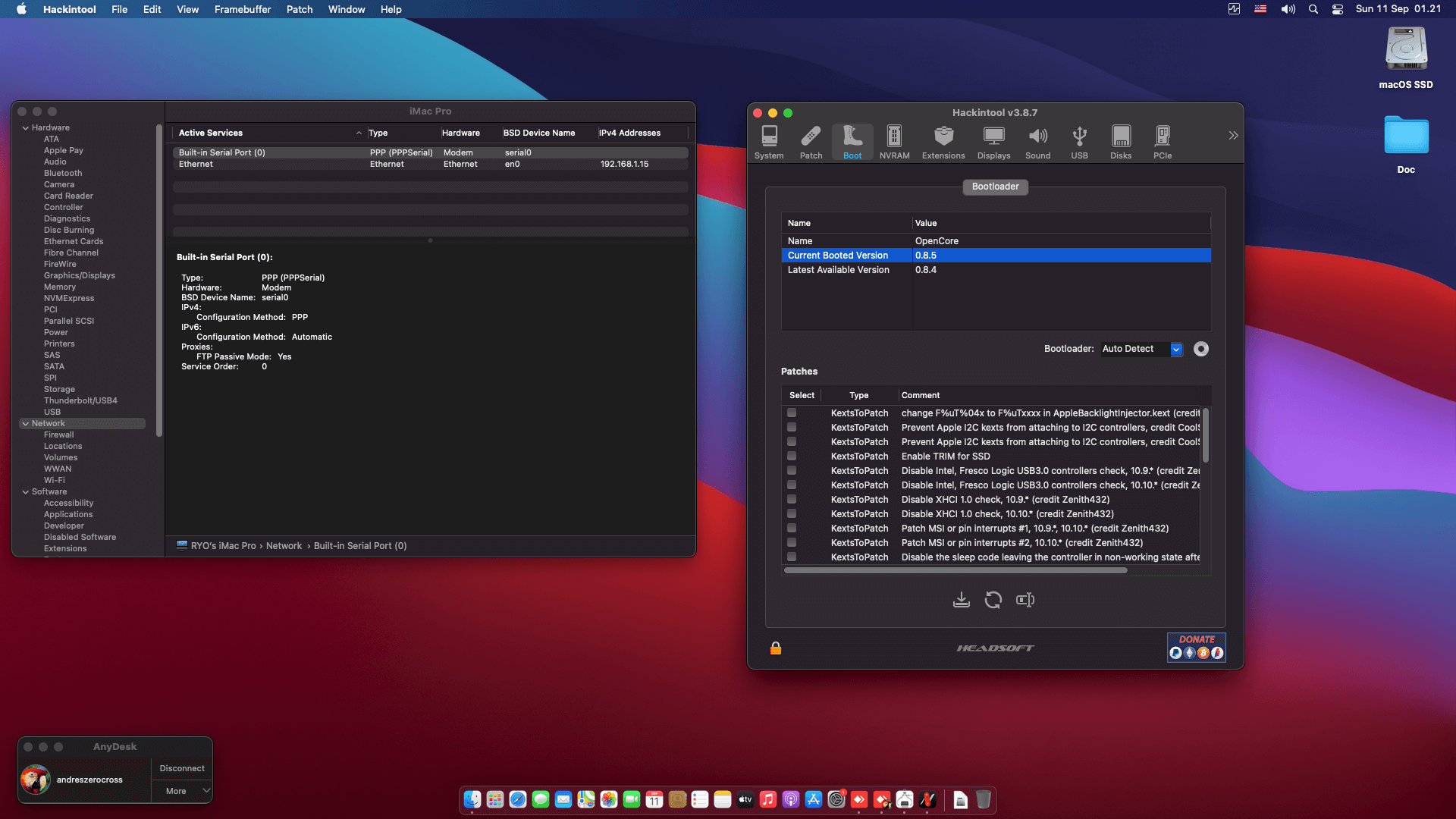Open the Bootloader selection dropdown
1456x819 pixels.
coord(1176,349)
